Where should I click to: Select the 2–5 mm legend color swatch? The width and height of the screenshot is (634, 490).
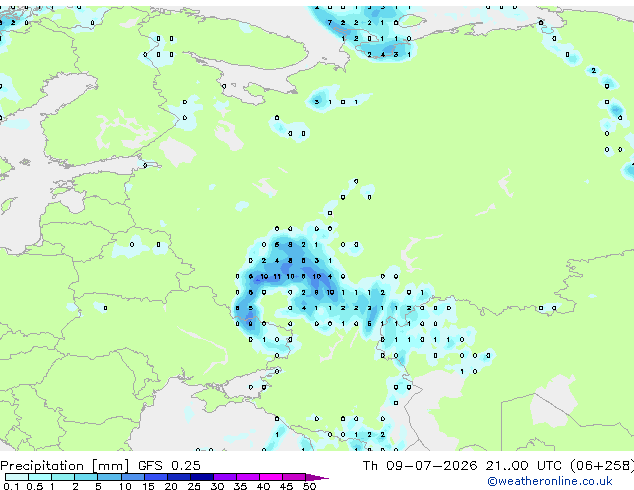coord(86,477)
